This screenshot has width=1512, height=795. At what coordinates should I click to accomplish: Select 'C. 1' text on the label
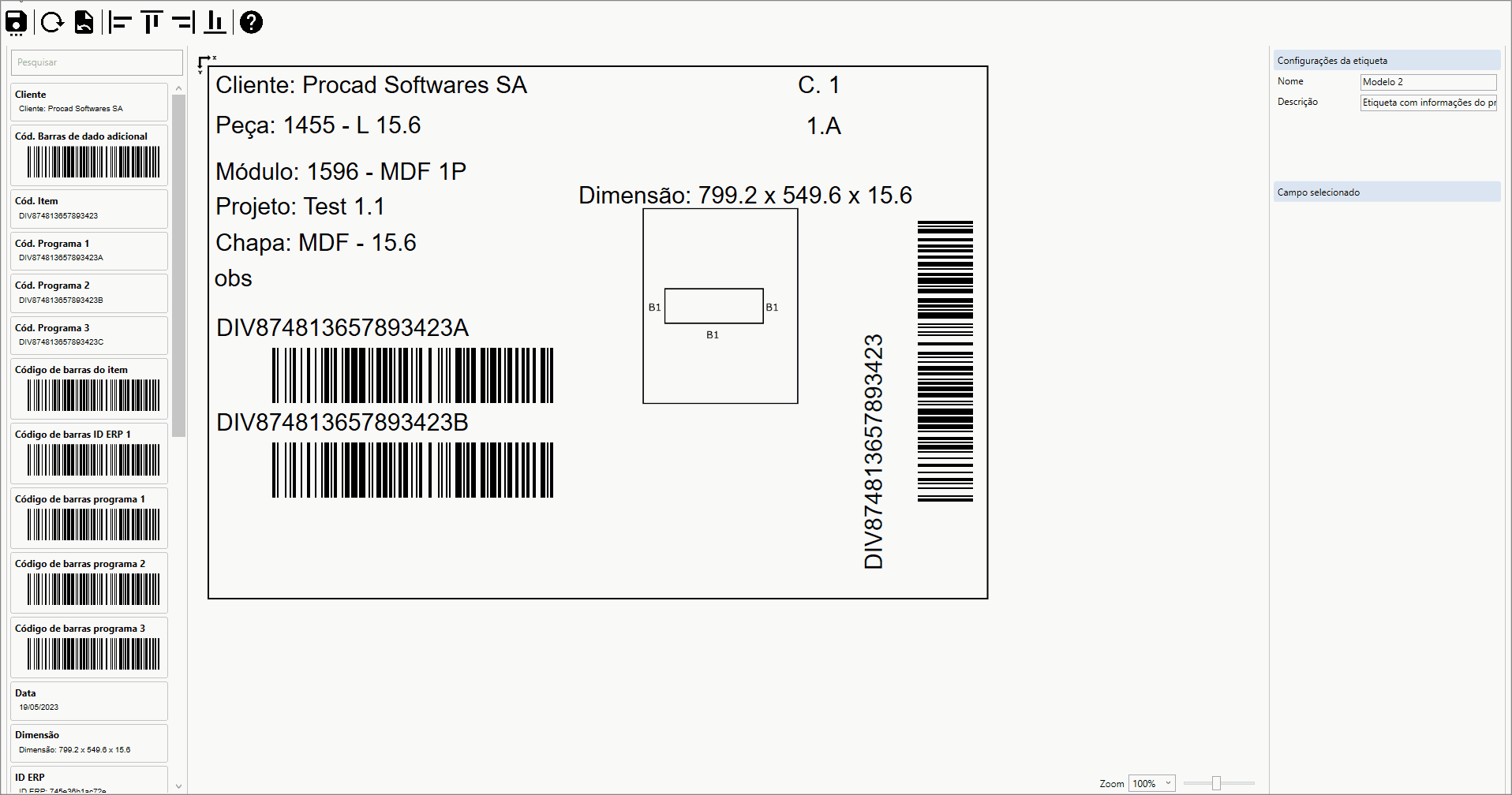click(819, 85)
